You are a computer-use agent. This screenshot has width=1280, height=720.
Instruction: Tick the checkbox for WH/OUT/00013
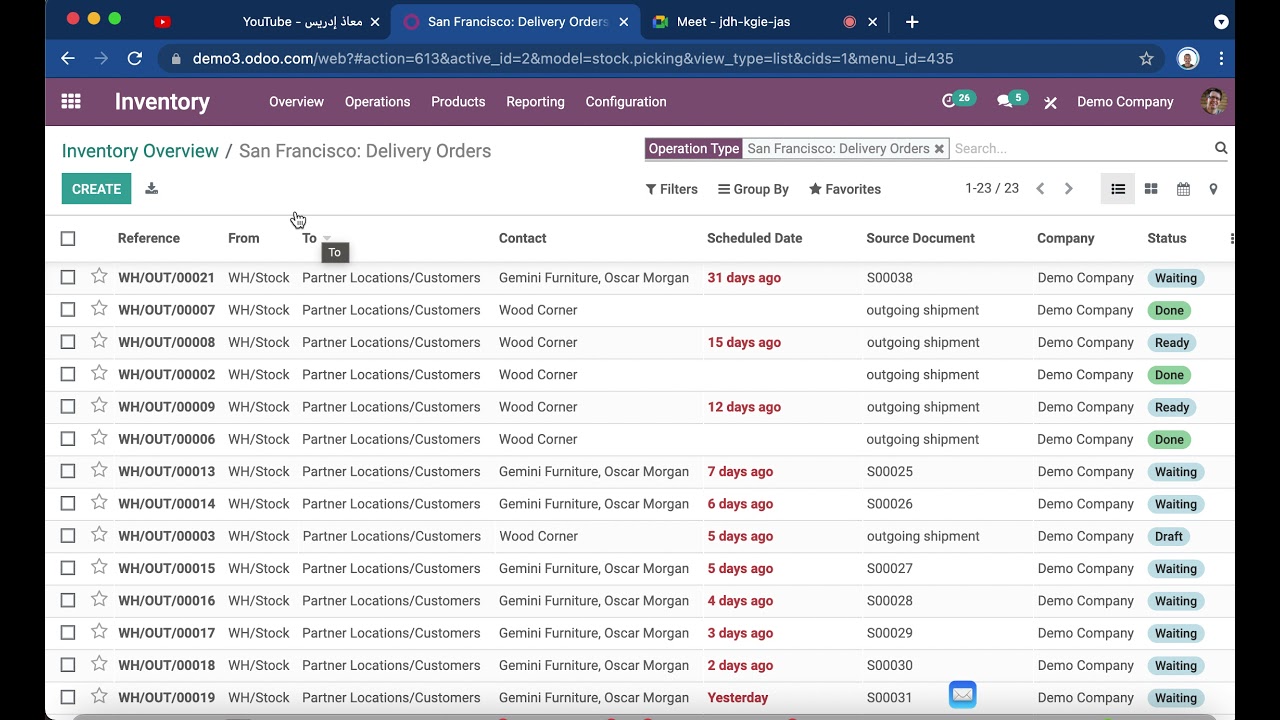(x=68, y=471)
